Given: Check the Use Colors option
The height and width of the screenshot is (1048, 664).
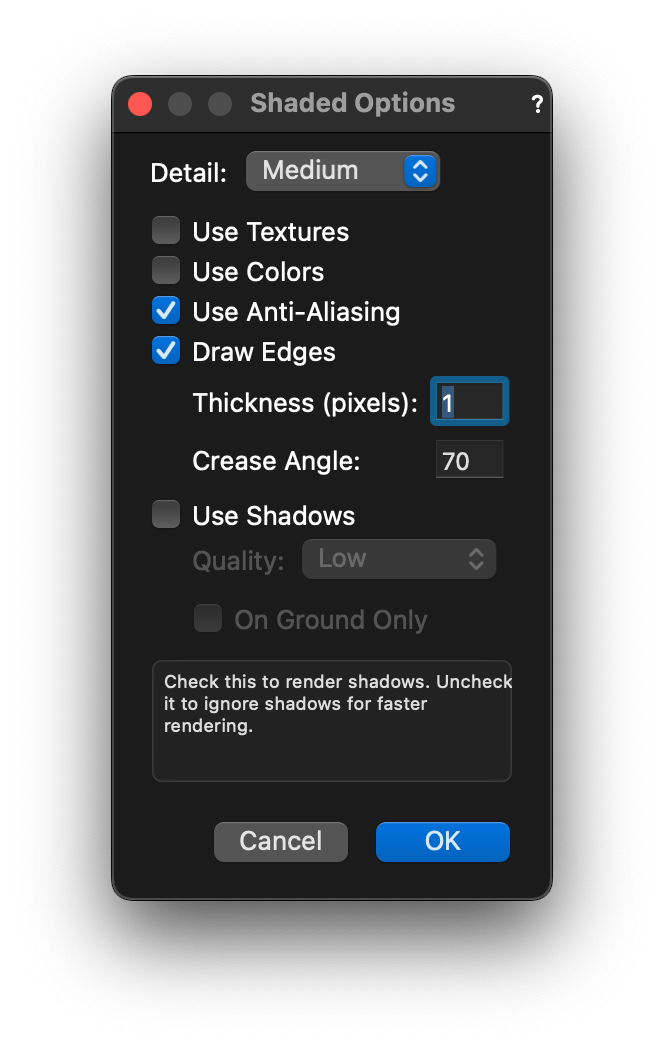Looking at the screenshot, I should point(166,271).
